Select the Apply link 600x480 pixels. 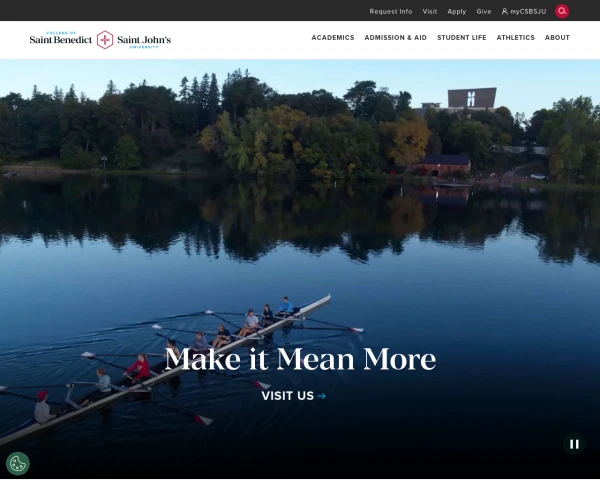coord(457,11)
